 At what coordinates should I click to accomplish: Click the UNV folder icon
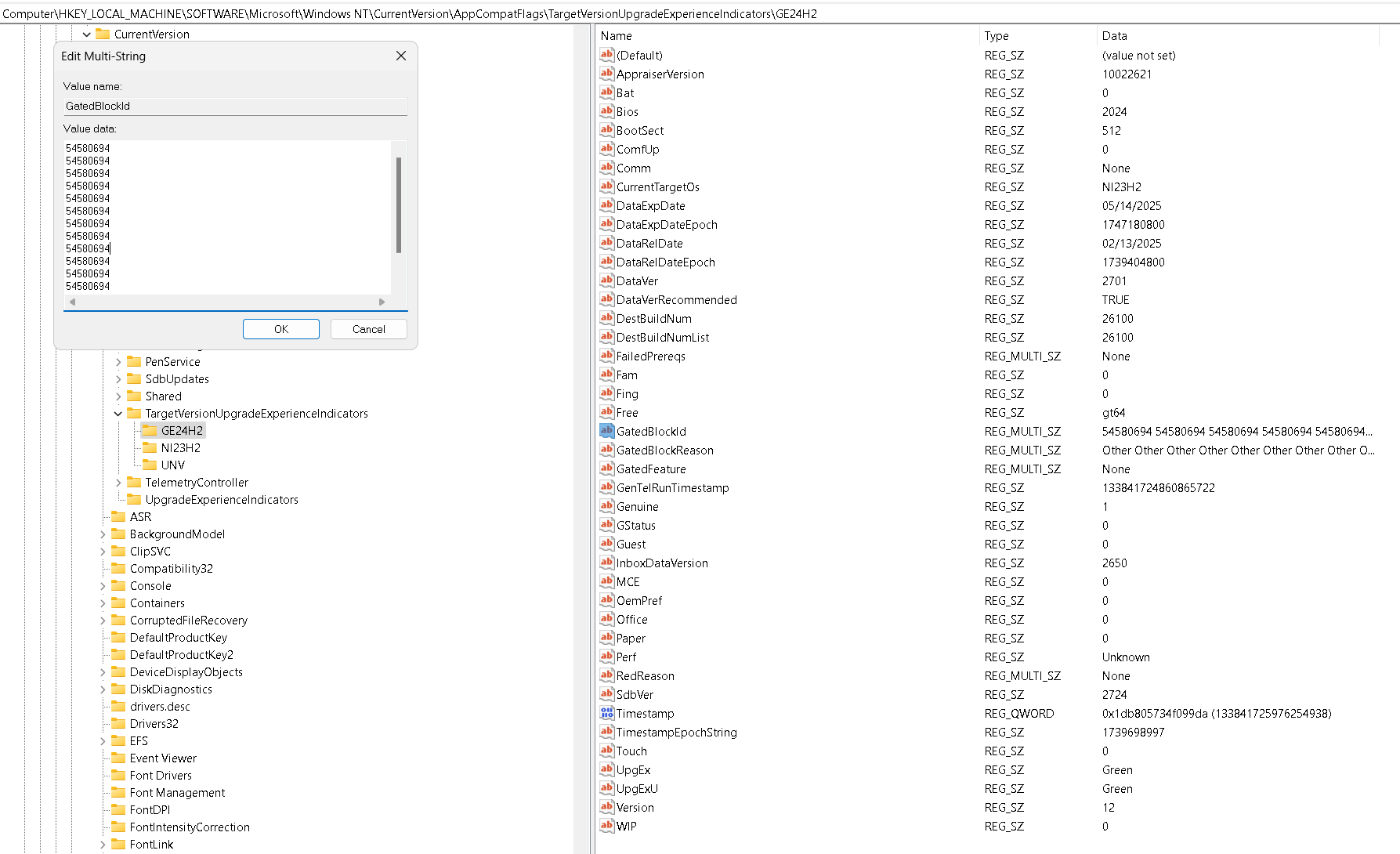click(150, 465)
